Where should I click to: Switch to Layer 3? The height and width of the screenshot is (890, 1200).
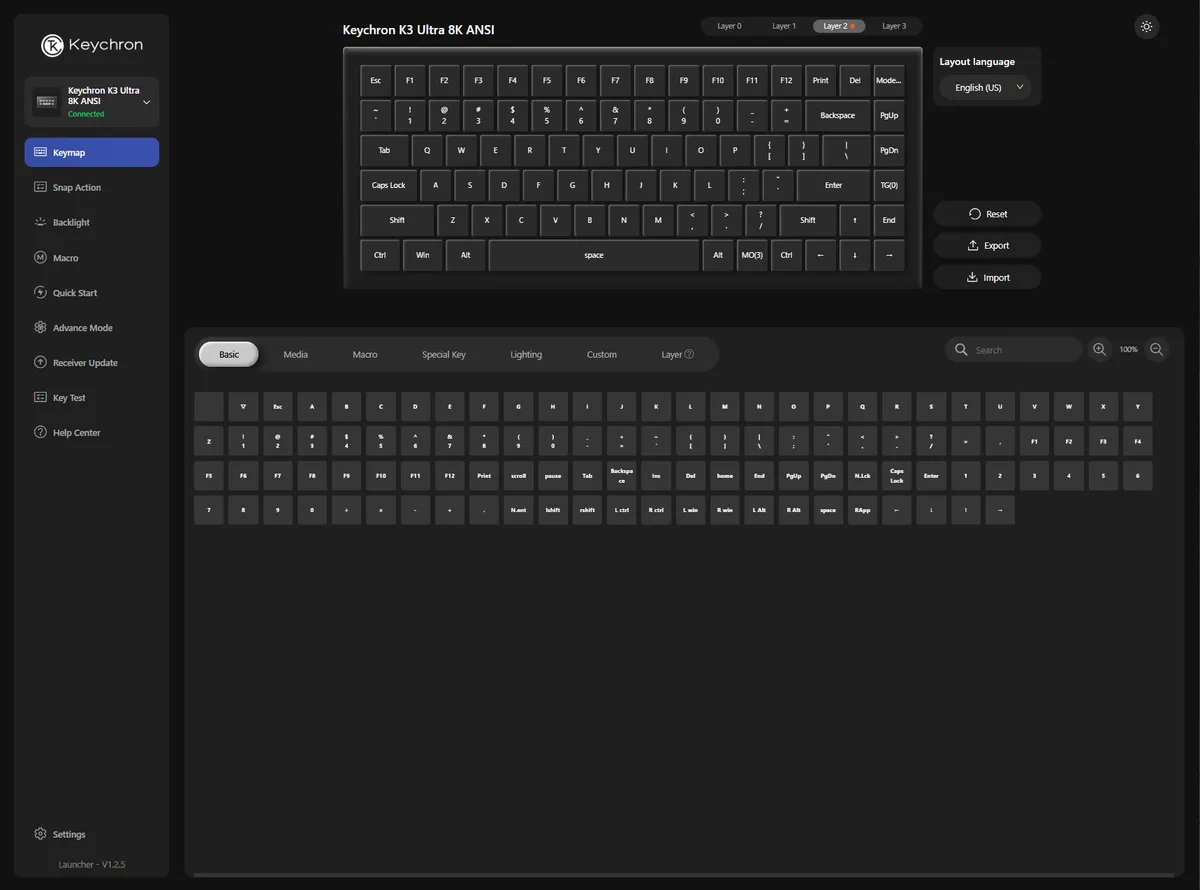tap(894, 26)
